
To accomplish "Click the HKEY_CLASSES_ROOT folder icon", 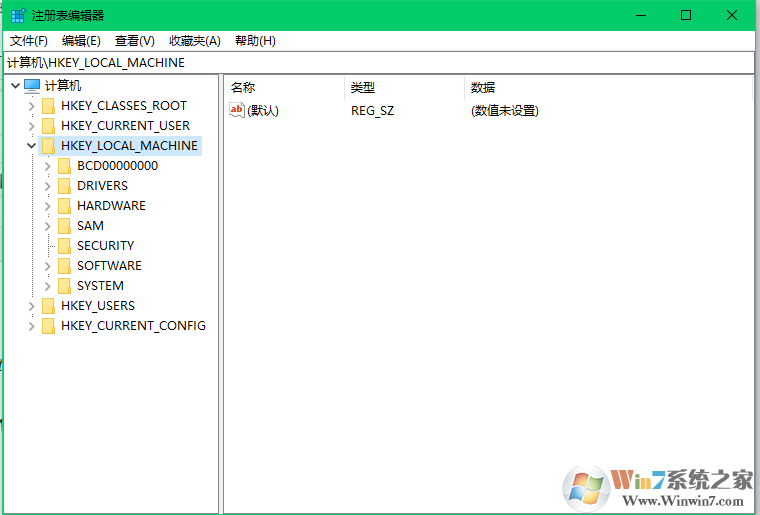I will 48,106.
